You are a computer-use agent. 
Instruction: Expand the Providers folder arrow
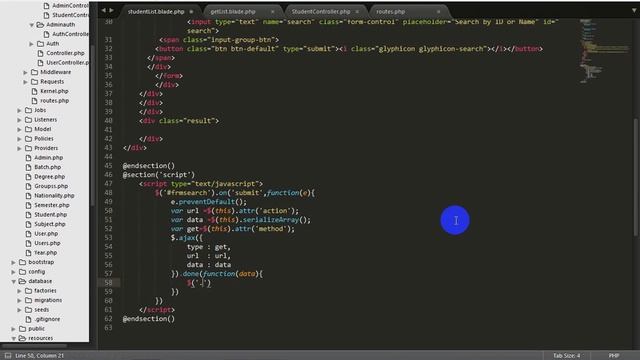(19, 148)
